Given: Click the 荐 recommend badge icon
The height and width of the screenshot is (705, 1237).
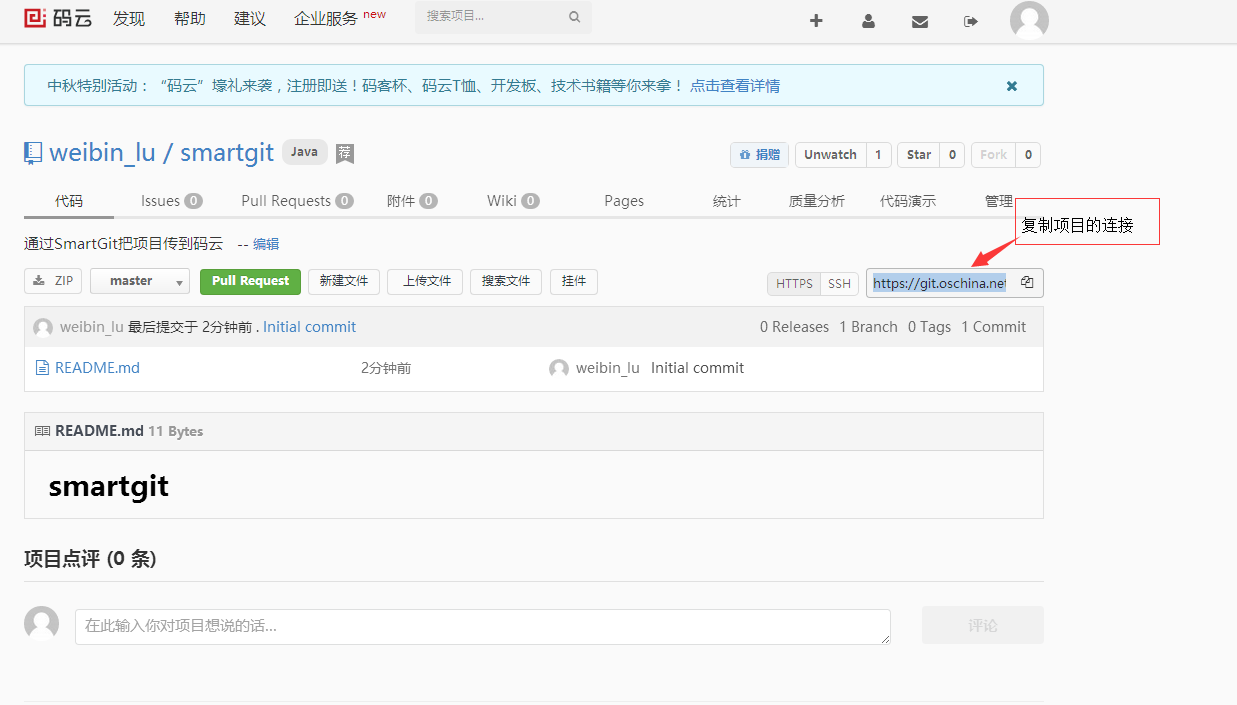Looking at the screenshot, I should (x=345, y=153).
